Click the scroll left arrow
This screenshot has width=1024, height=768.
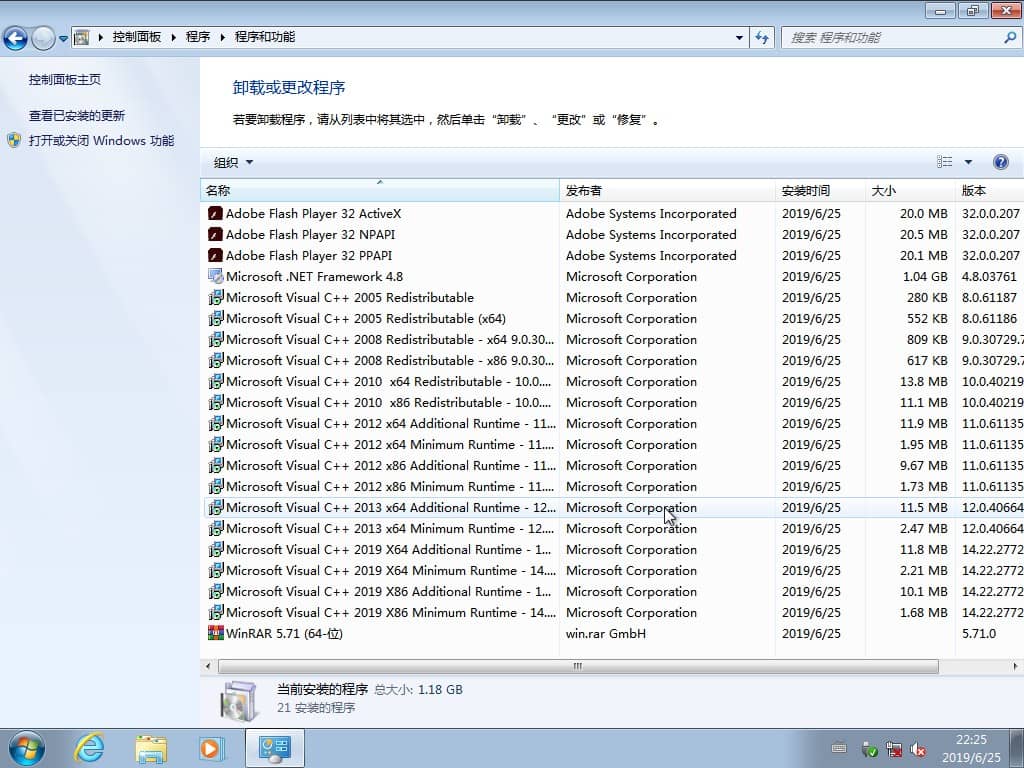coord(208,666)
